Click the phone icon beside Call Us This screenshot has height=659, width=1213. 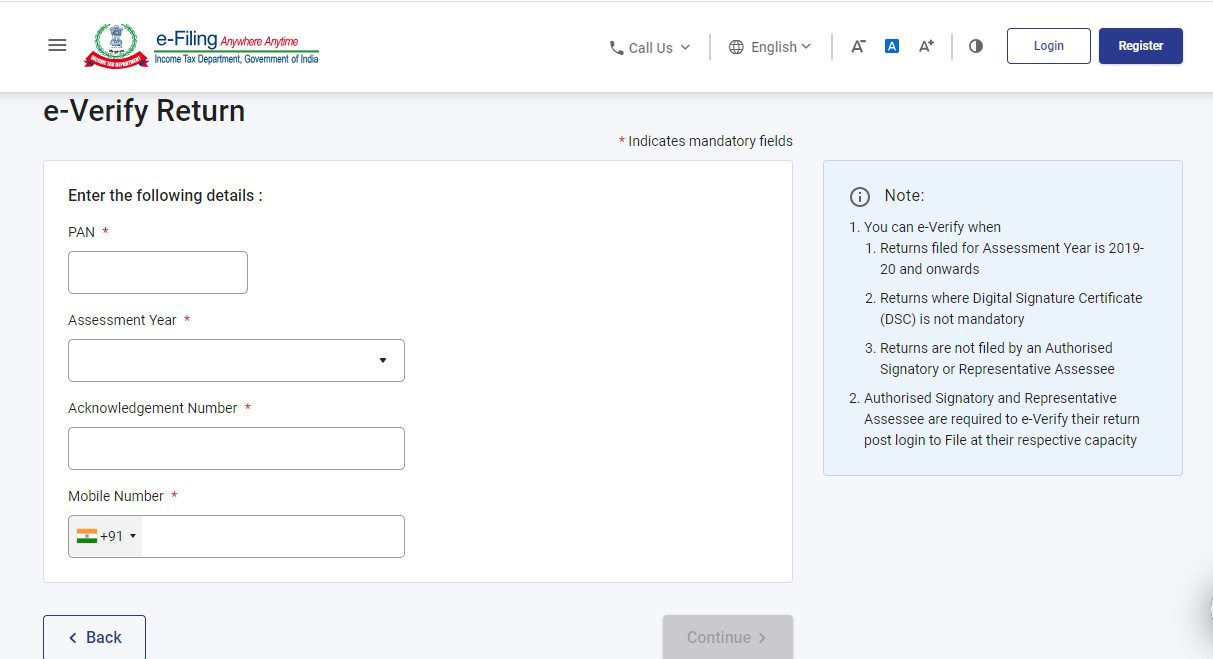pyautogui.click(x=616, y=47)
